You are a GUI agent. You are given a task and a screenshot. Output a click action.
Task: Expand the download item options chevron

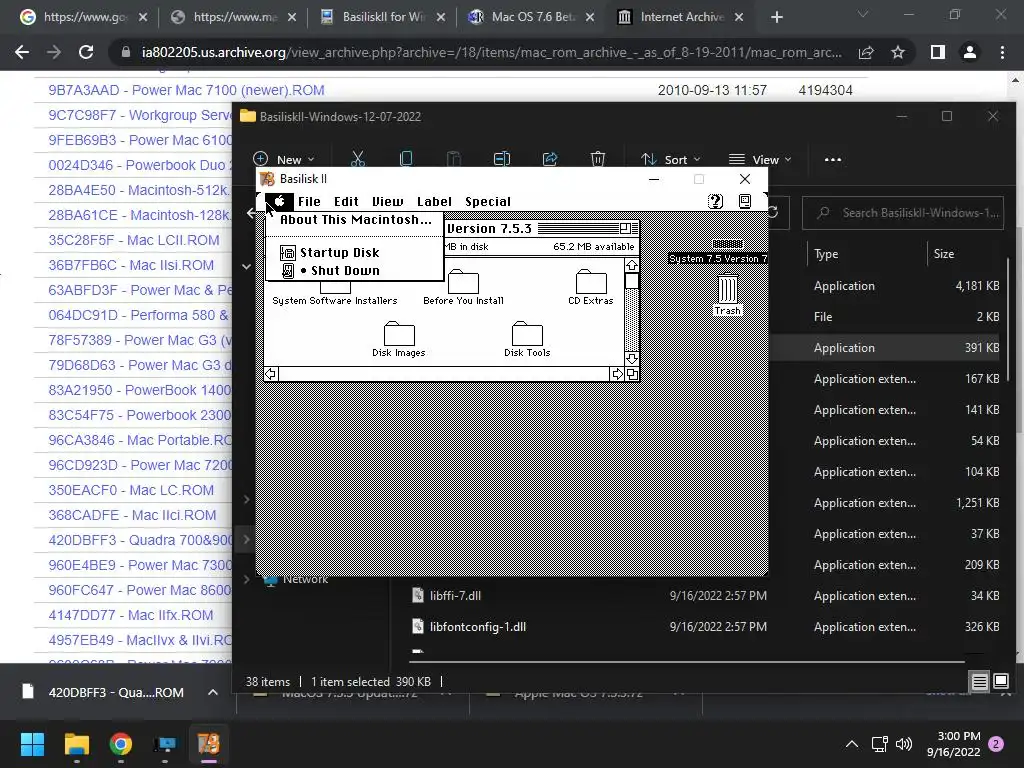point(213,692)
